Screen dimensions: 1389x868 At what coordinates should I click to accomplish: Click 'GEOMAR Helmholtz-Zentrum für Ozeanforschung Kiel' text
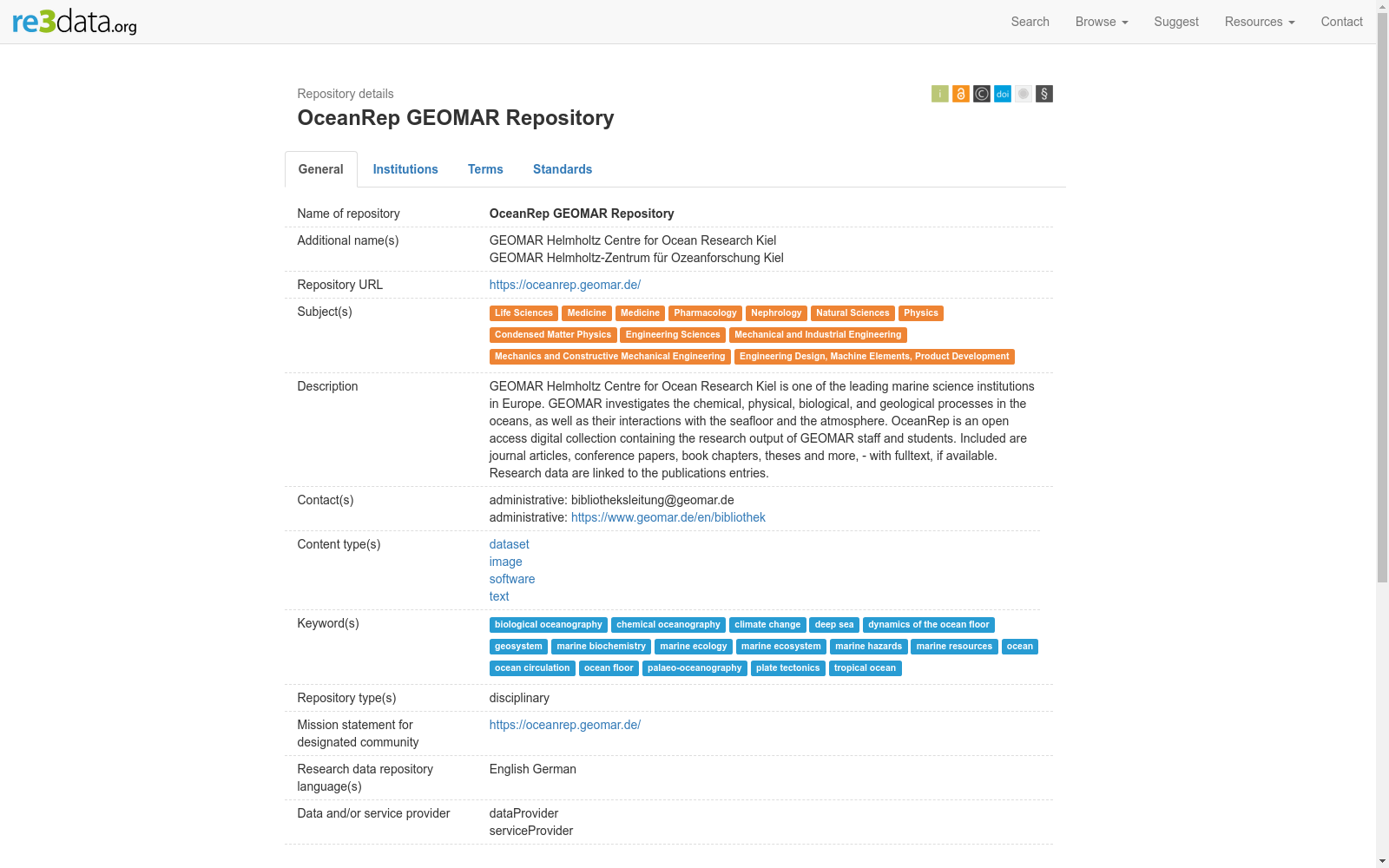(636, 258)
